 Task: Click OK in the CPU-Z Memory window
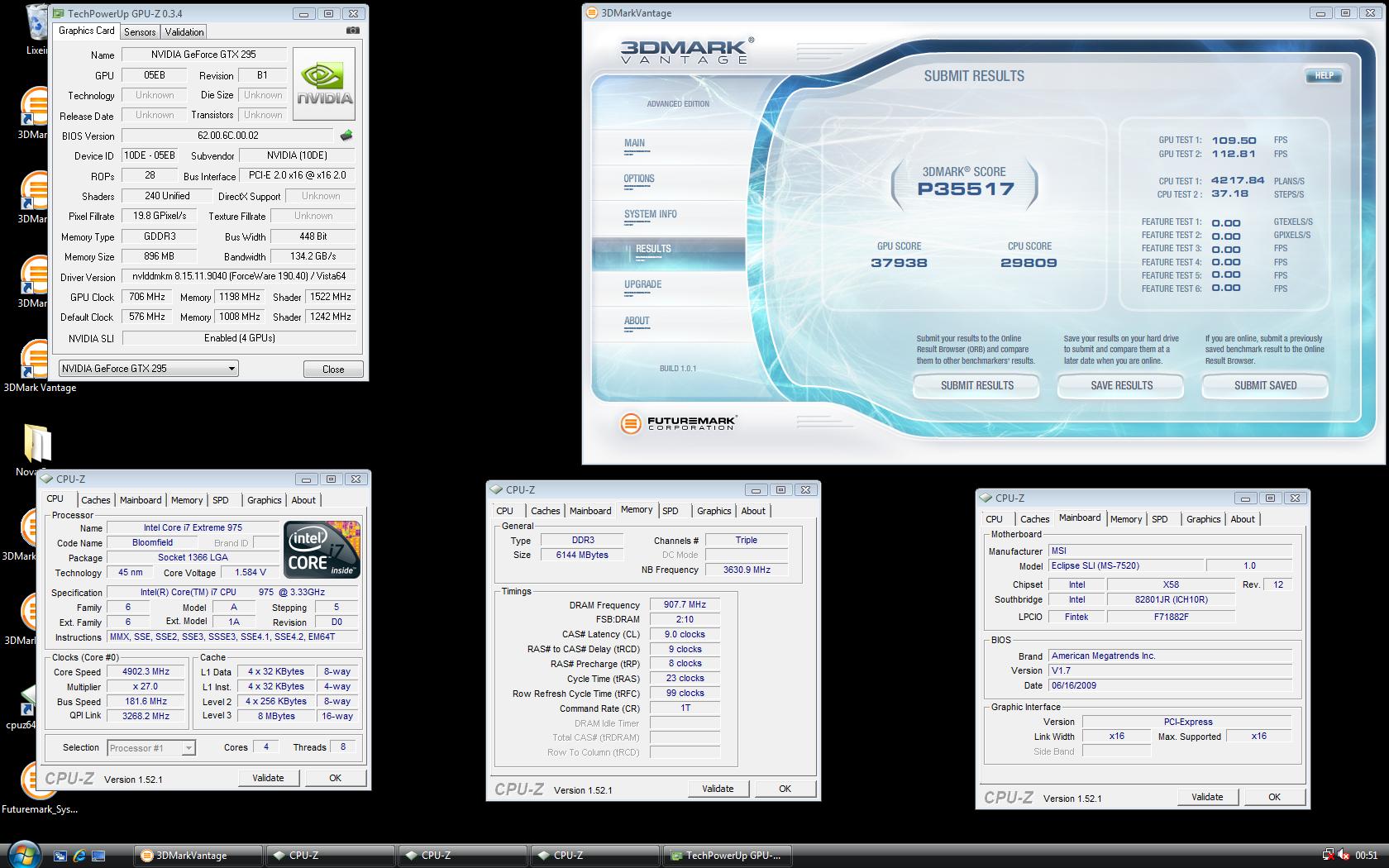(785, 789)
